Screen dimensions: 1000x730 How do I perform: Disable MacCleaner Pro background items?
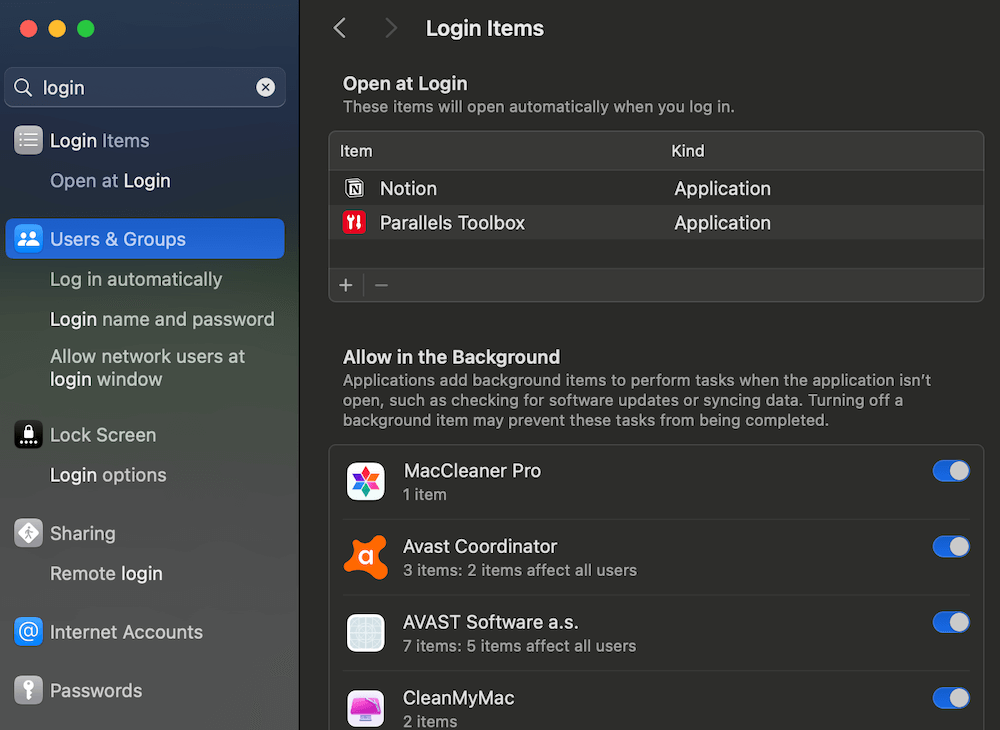tap(951, 470)
